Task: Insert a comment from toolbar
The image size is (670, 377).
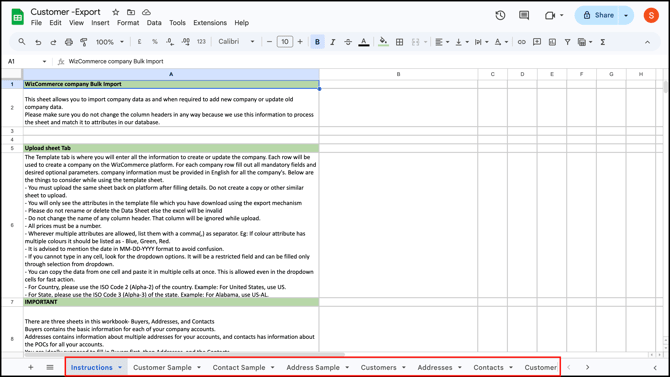Action: coord(537,42)
